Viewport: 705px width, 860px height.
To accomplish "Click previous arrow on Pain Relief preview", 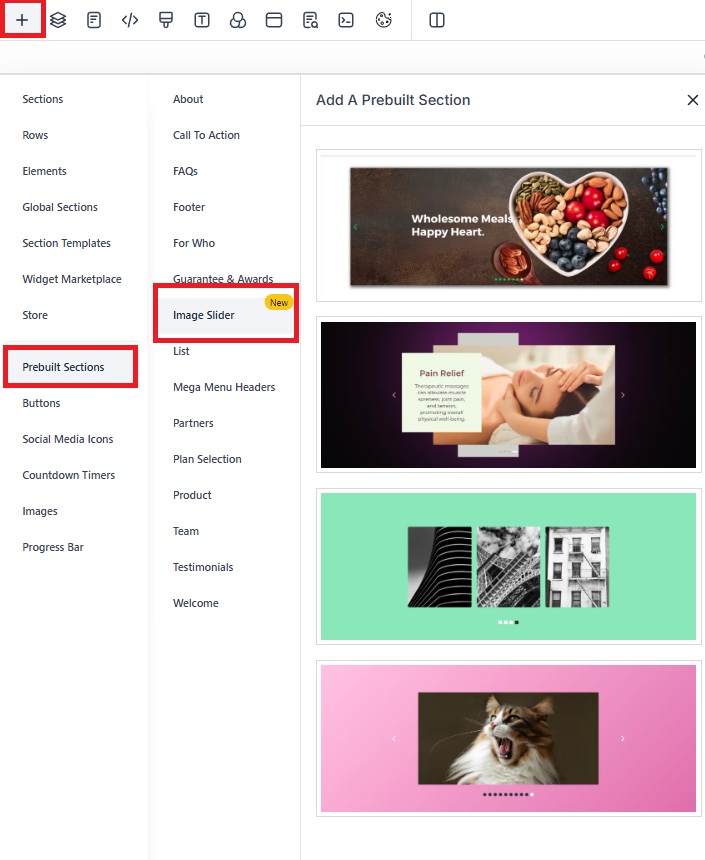I will point(394,395).
